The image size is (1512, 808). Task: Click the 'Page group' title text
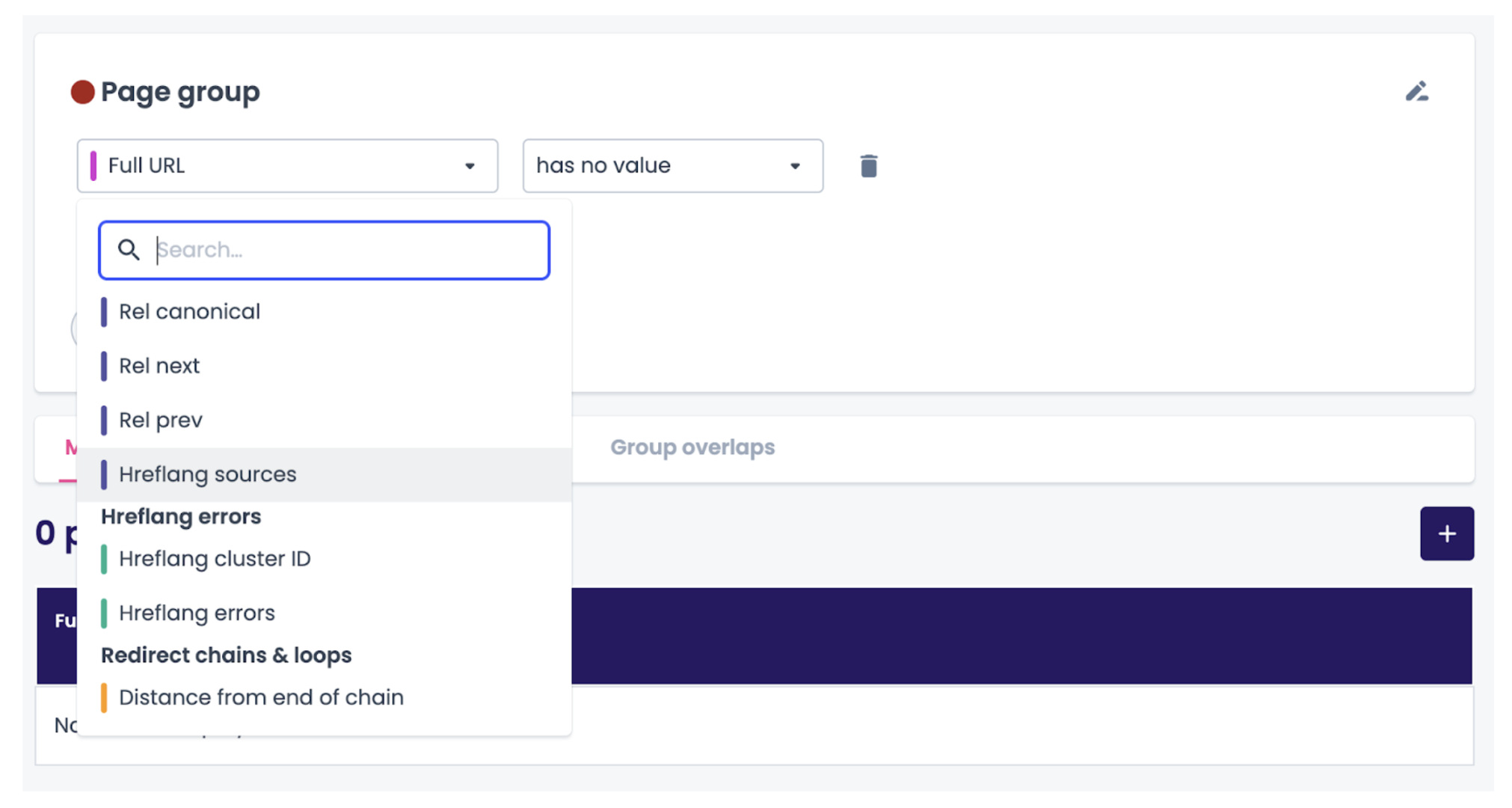(x=180, y=92)
